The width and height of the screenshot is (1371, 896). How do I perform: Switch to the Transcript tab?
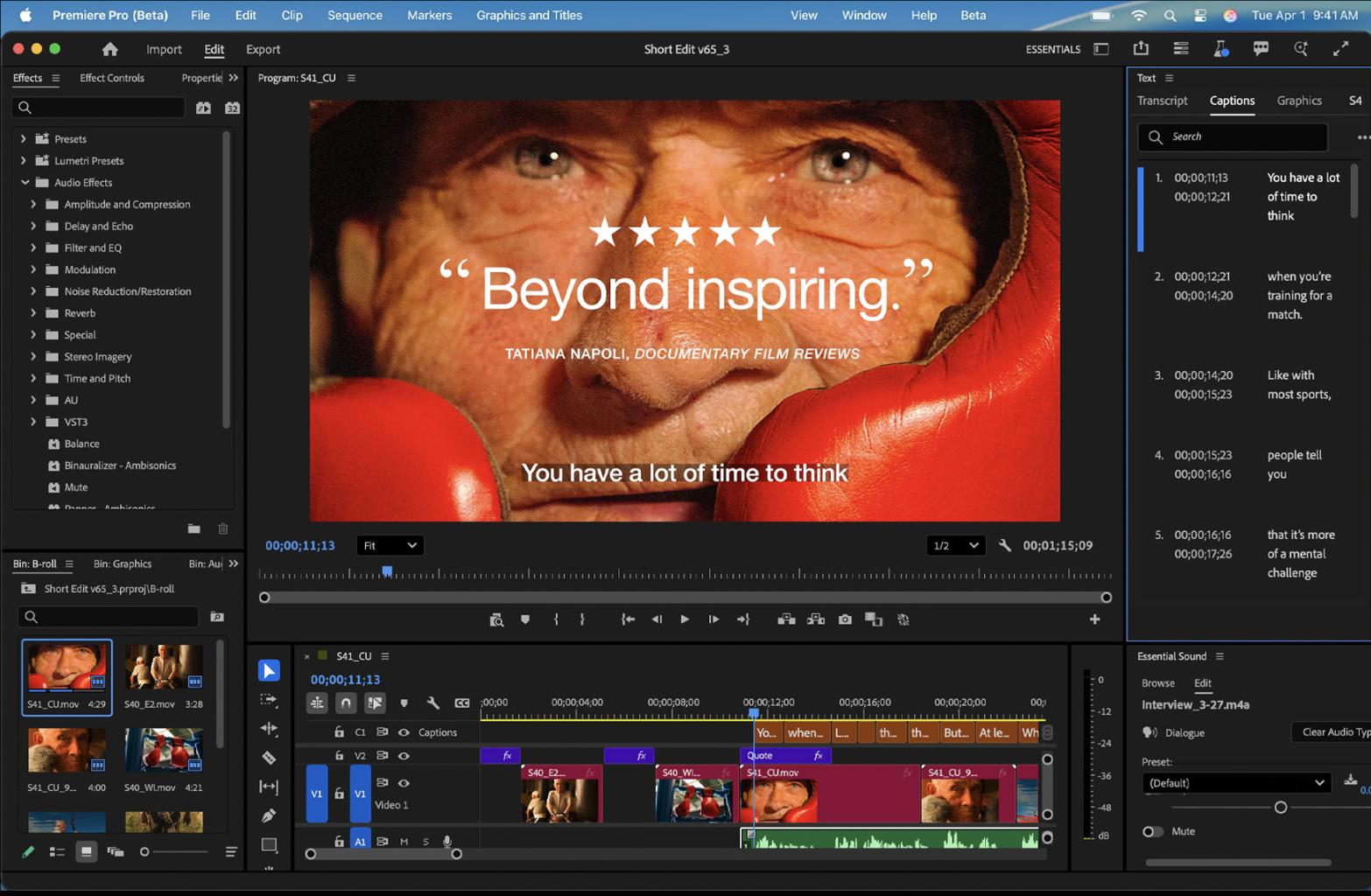click(1162, 101)
